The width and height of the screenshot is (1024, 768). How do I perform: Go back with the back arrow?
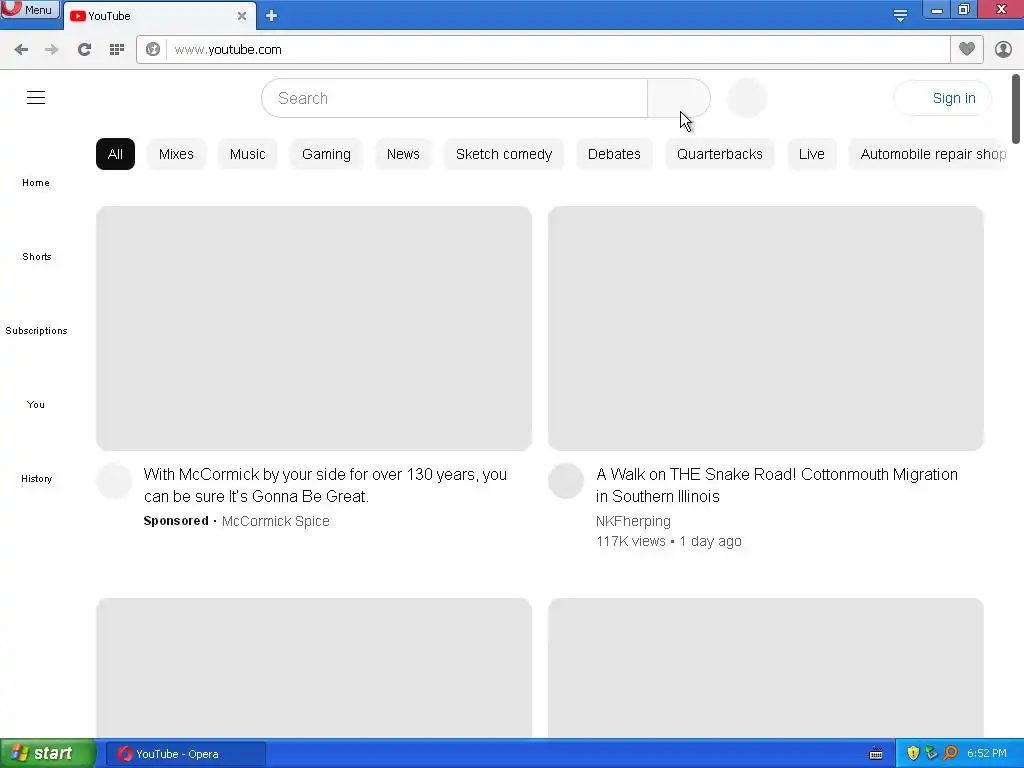(21, 50)
